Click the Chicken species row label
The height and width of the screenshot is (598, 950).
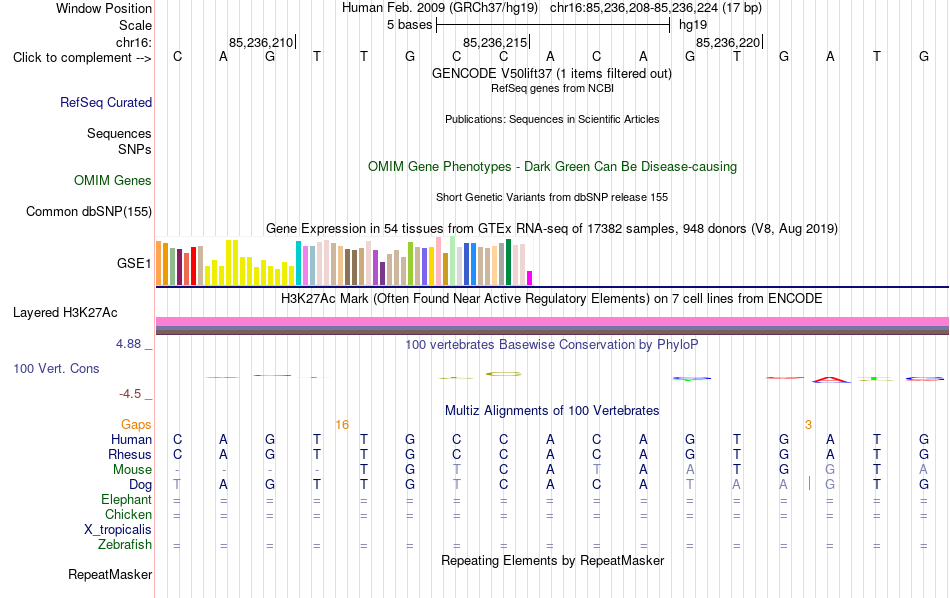tap(128, 514)
